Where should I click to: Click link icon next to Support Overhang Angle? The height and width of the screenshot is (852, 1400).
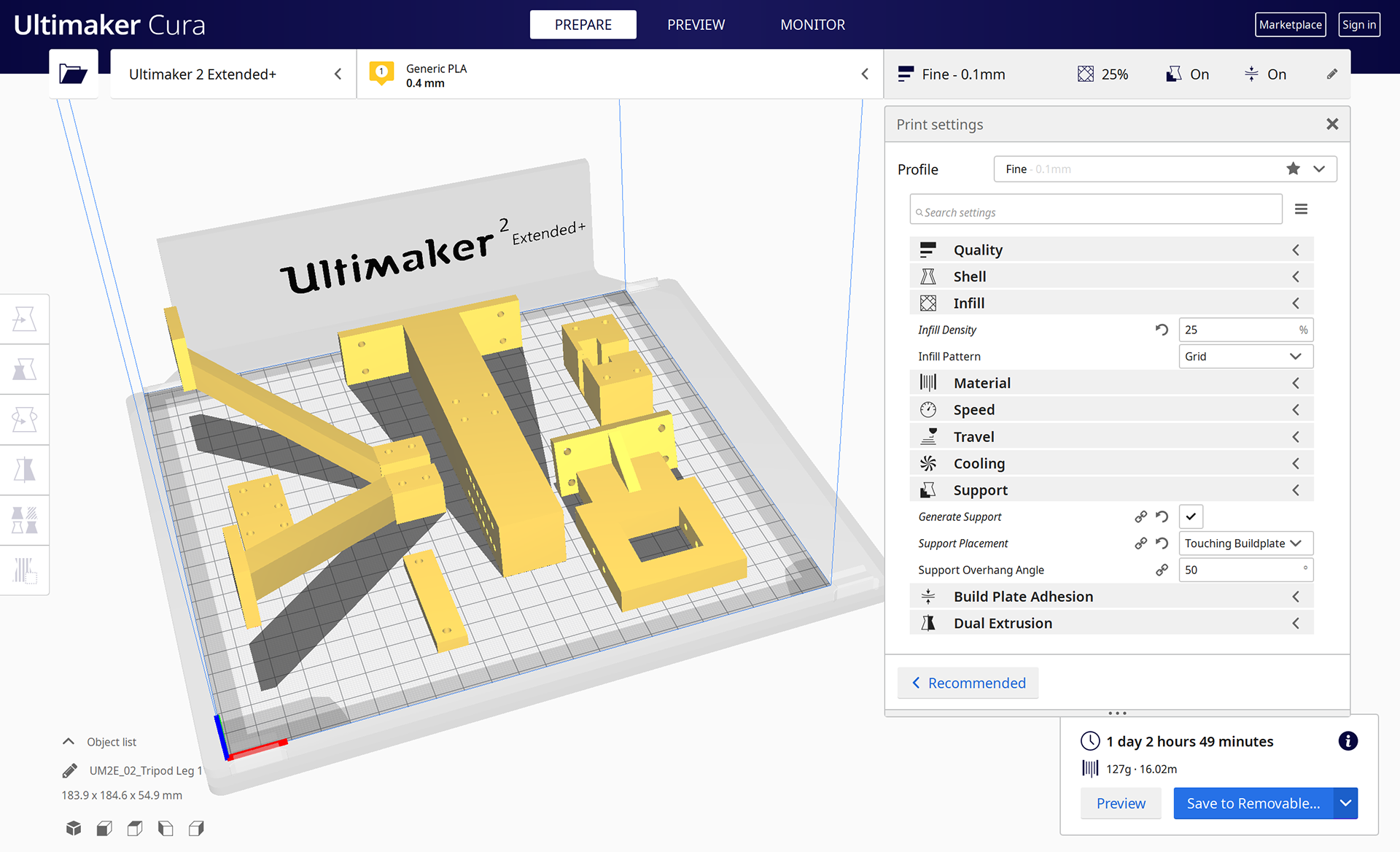pos(1162,570)
